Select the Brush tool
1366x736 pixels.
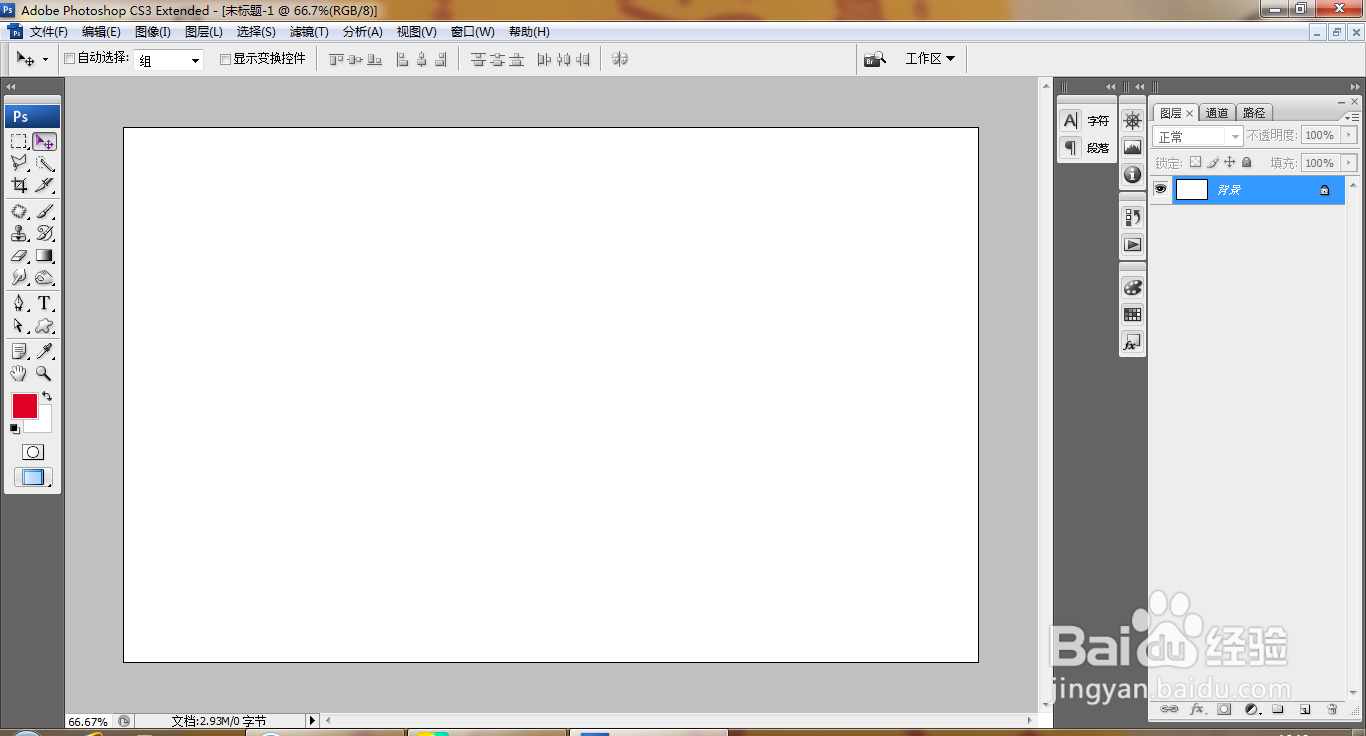point(44,211)
